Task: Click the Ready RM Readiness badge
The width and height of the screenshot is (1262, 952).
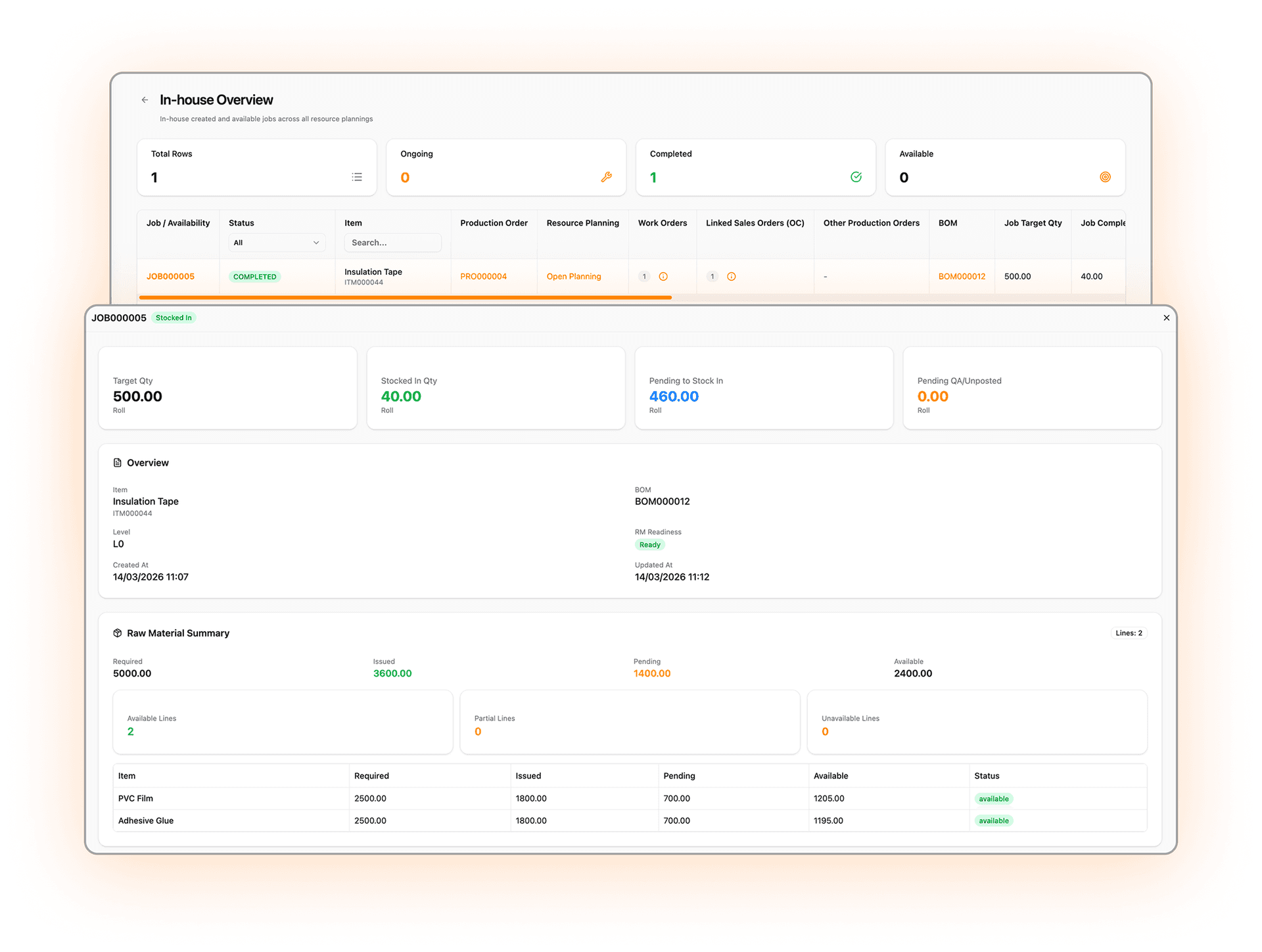Action: click(649, 544)
